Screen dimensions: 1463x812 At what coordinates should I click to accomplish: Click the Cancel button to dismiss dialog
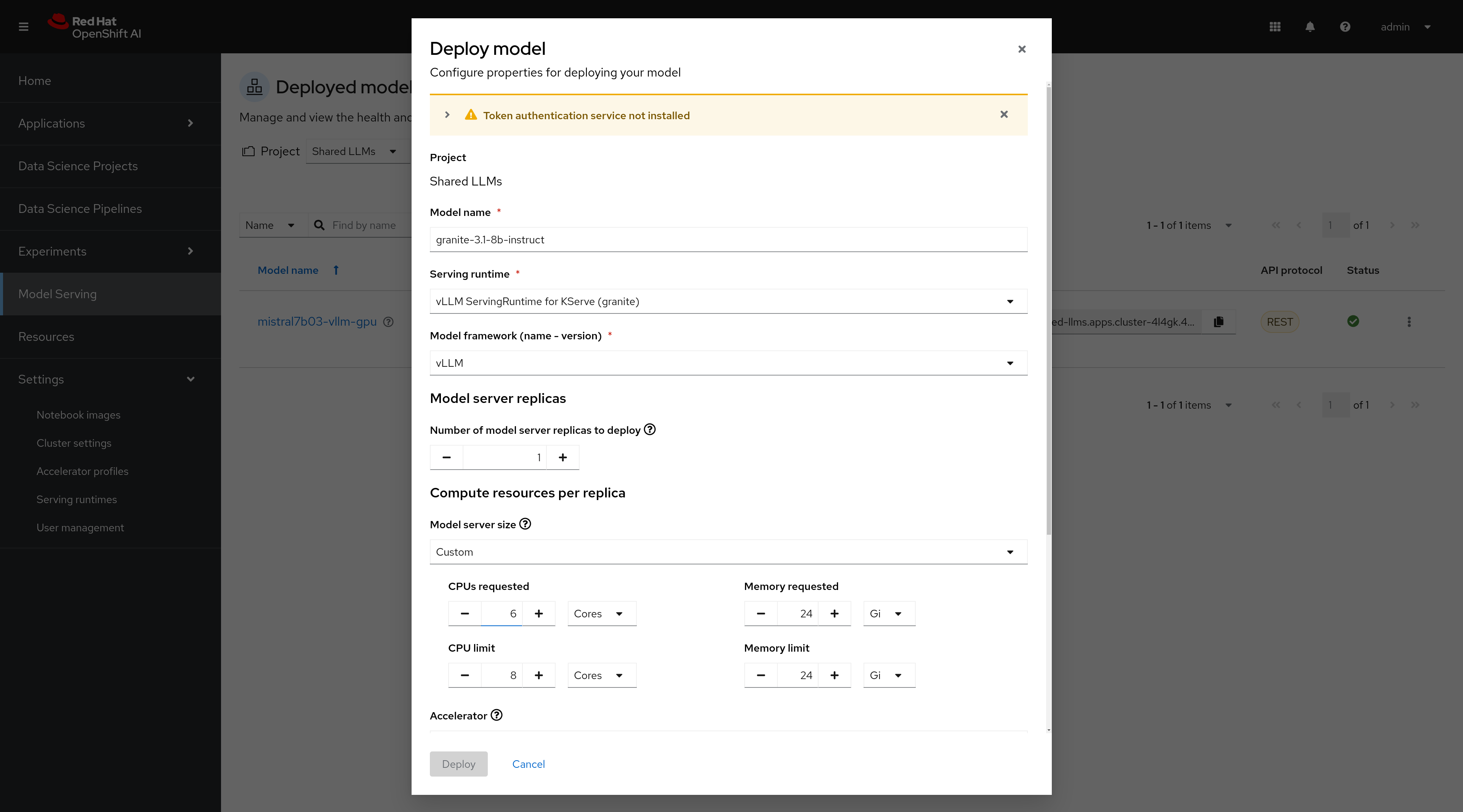(x=528, y=763)
